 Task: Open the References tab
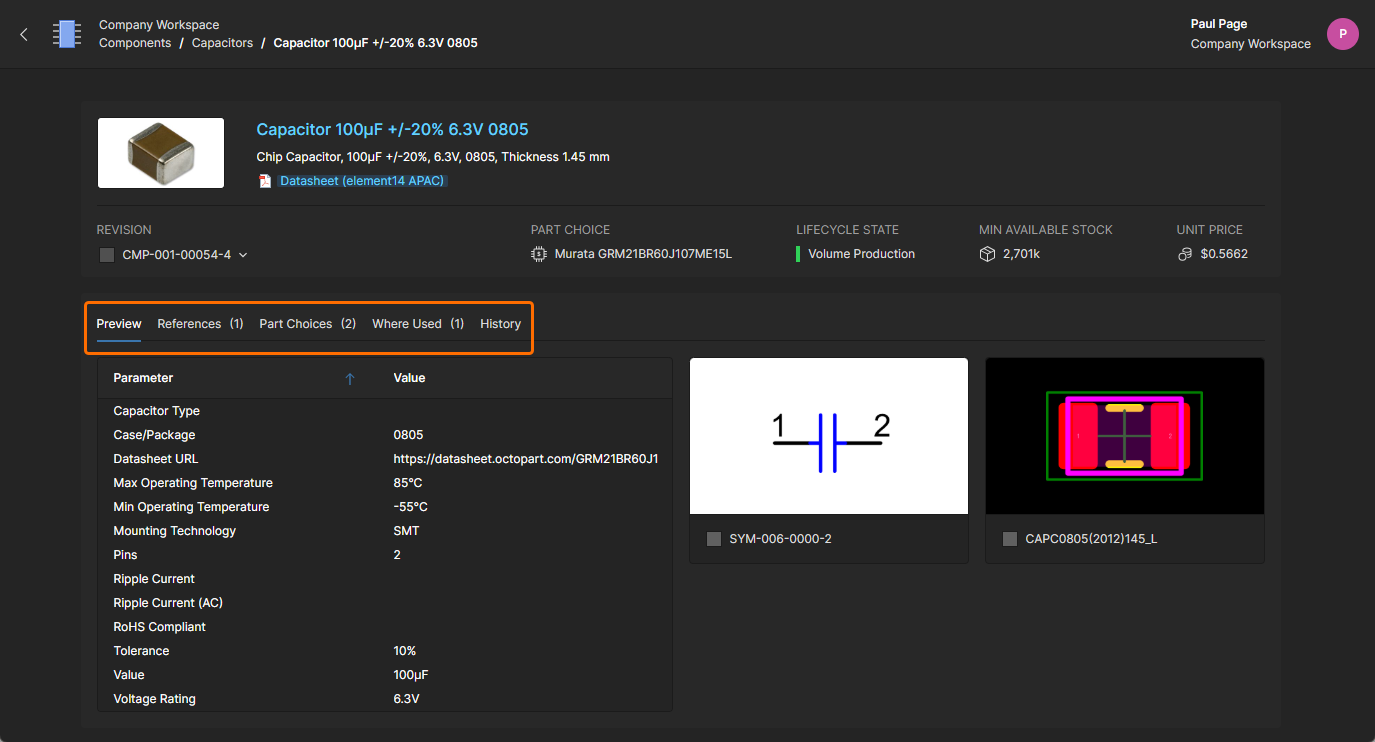tap(200, 324)
